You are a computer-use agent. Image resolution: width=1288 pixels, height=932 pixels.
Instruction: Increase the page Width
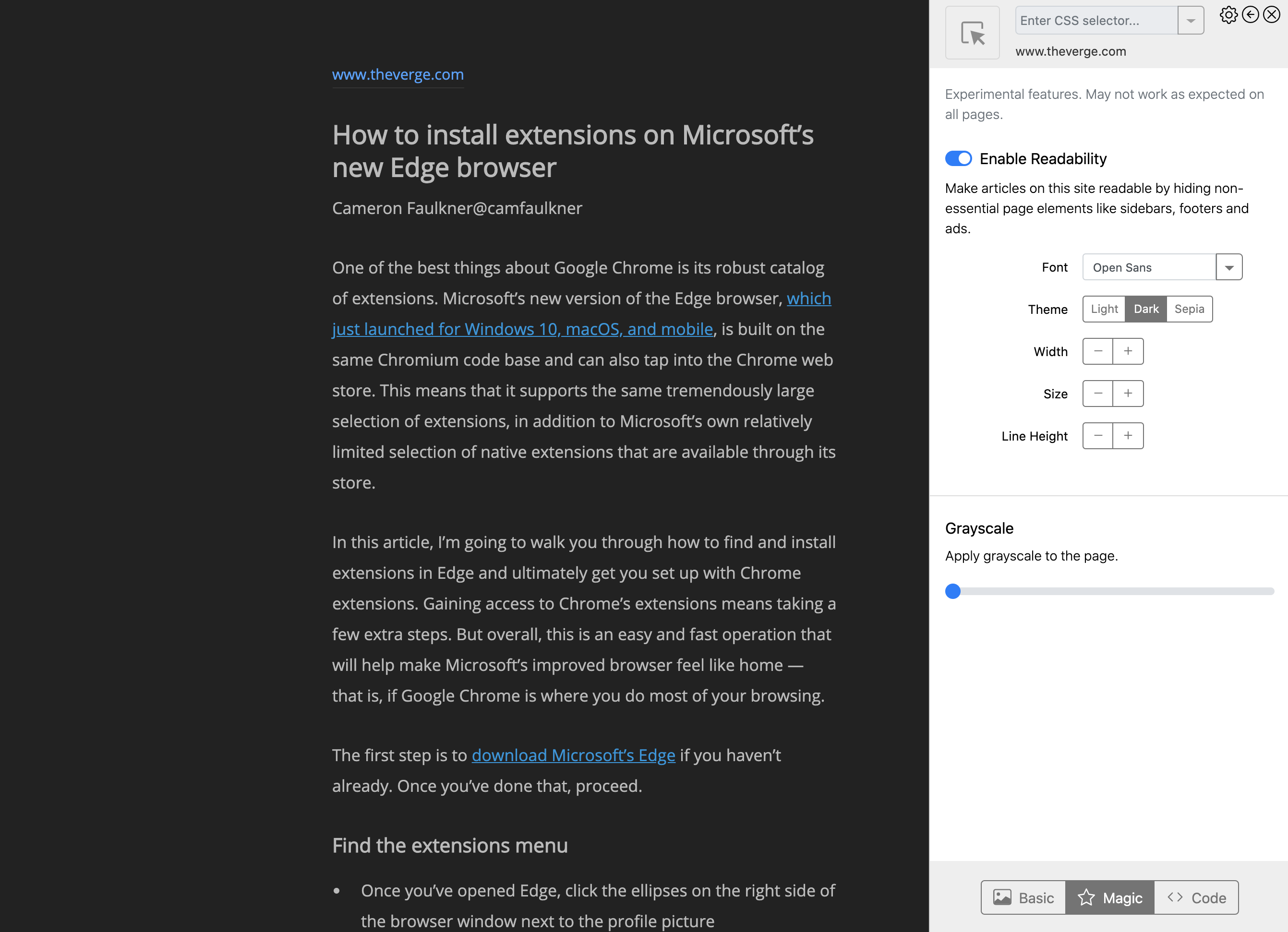tap(1128, 351)
